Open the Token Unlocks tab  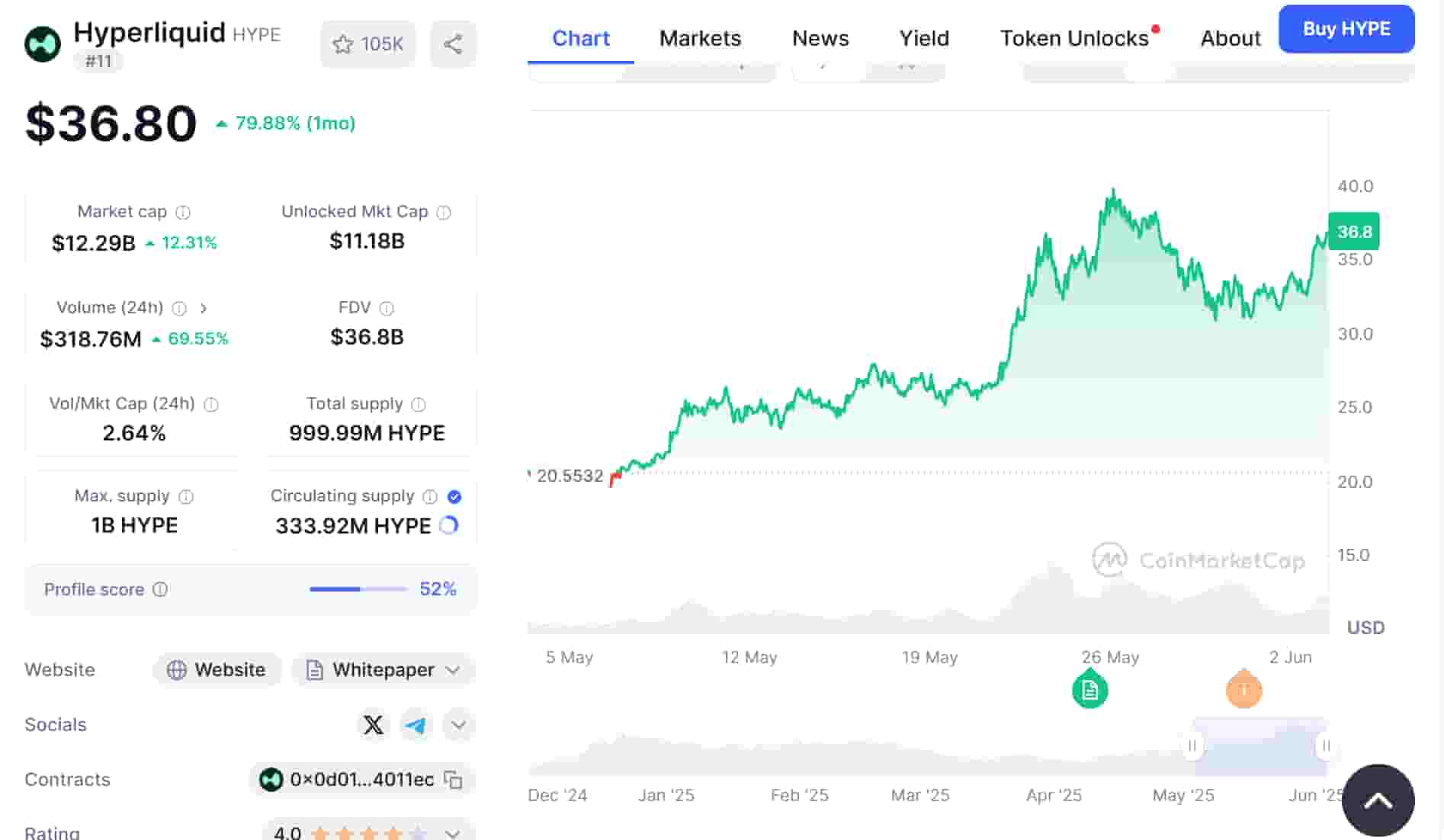[x=1074, y=38]
